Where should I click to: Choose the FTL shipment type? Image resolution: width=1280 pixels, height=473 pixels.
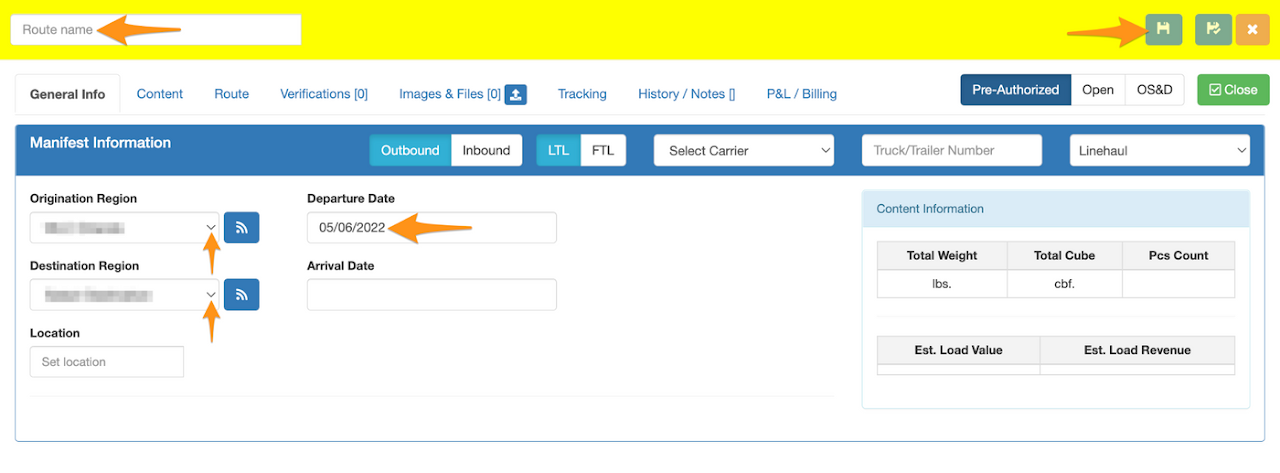coord(603,150)
